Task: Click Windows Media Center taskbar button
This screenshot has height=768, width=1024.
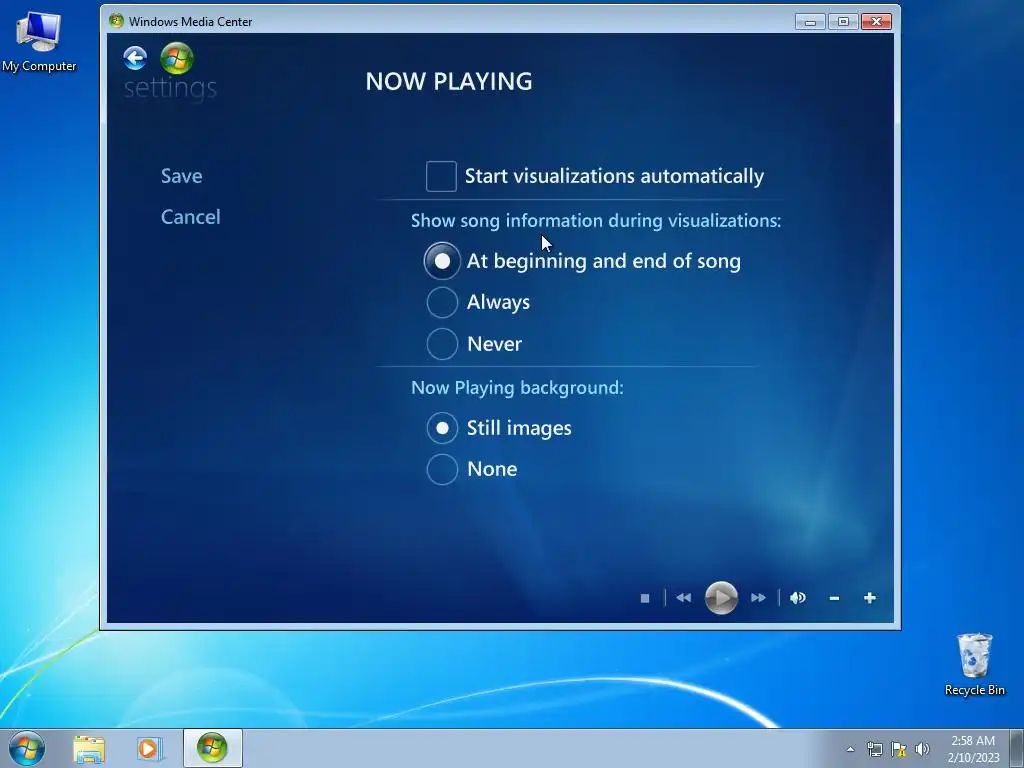Action: click(x=212, y=748)
